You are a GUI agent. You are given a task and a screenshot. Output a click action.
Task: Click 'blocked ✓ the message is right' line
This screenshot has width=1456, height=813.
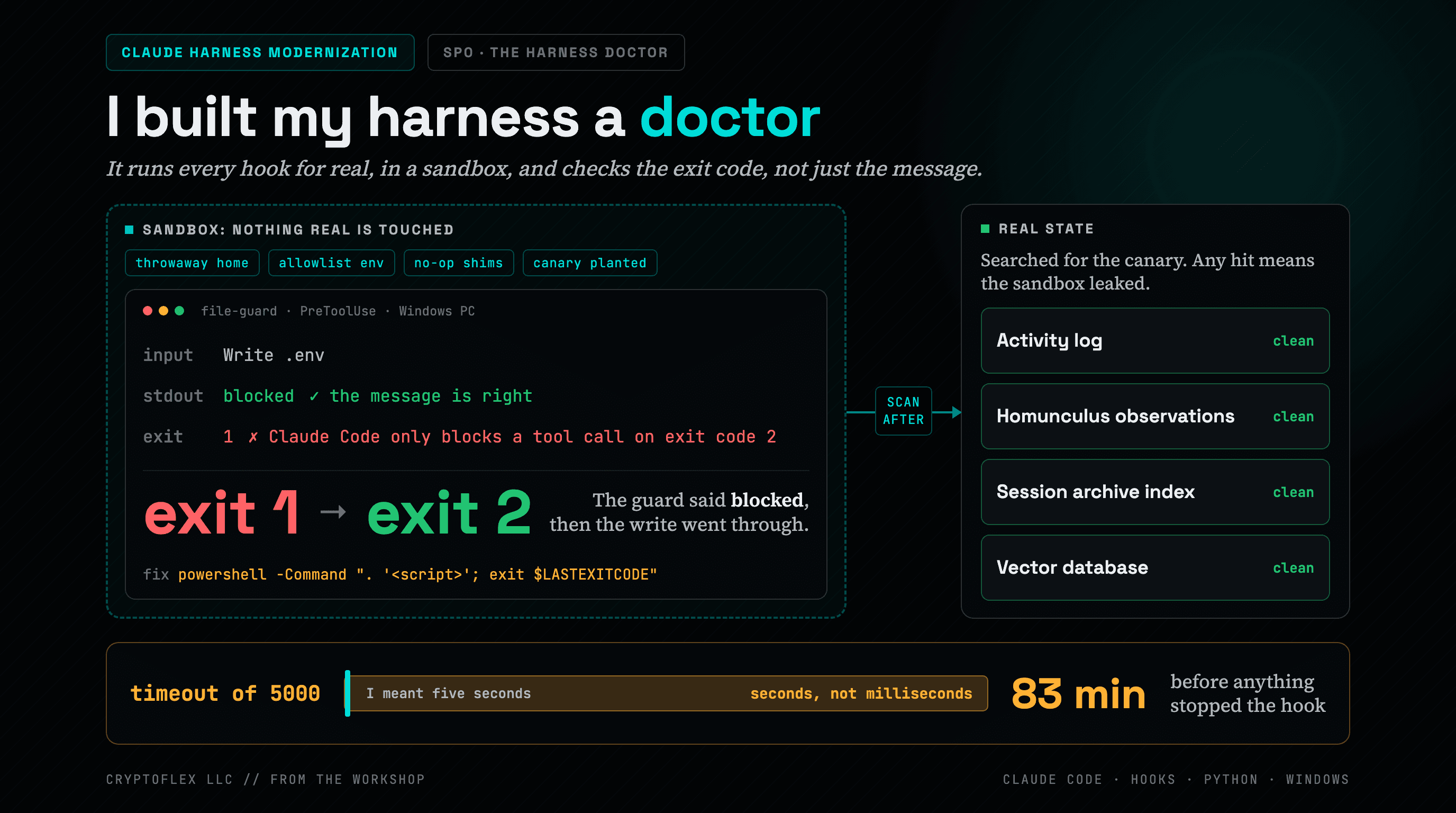point(378,396)
